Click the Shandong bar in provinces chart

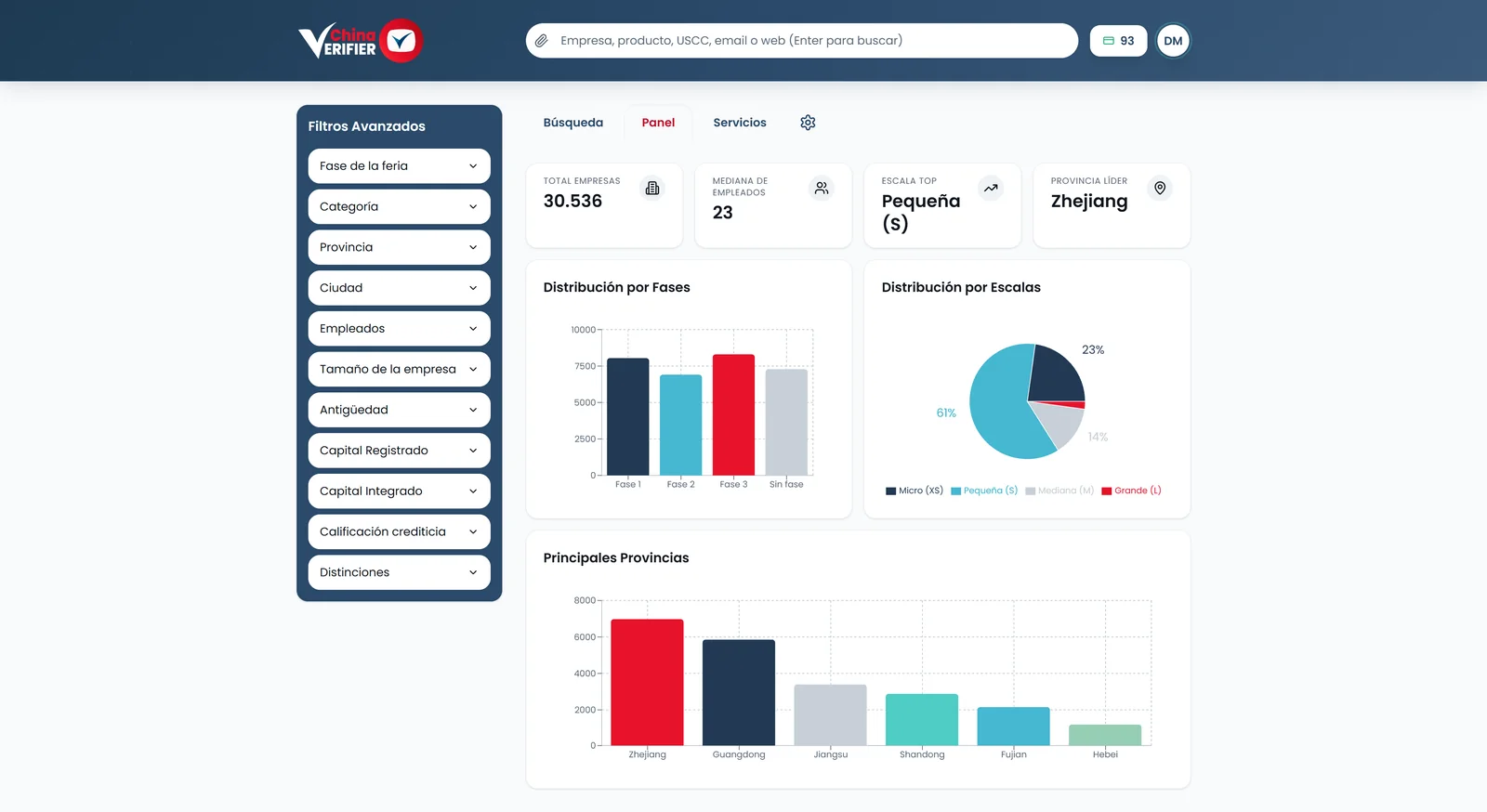[922, 720]
